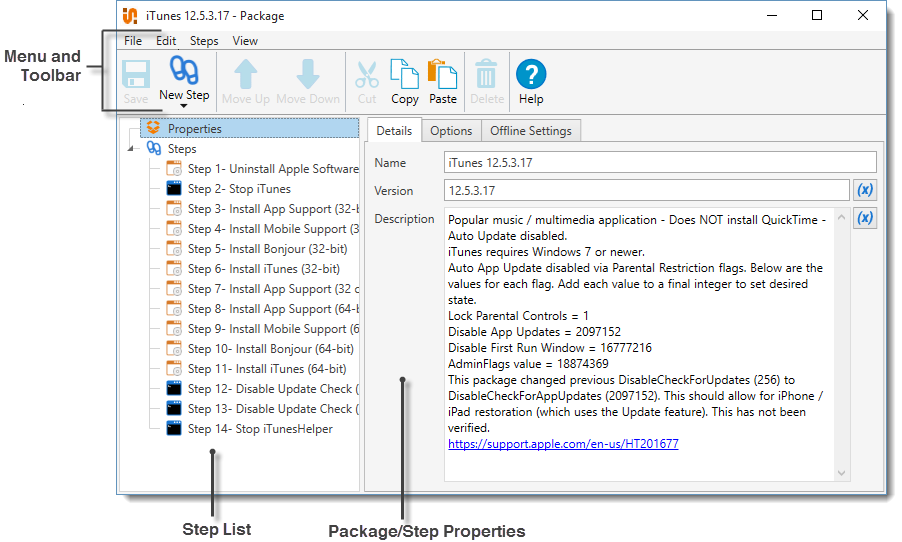Click the Cut scissors icon
The height and width of the screenshot is (542, 902).
[x=367, y=74]
